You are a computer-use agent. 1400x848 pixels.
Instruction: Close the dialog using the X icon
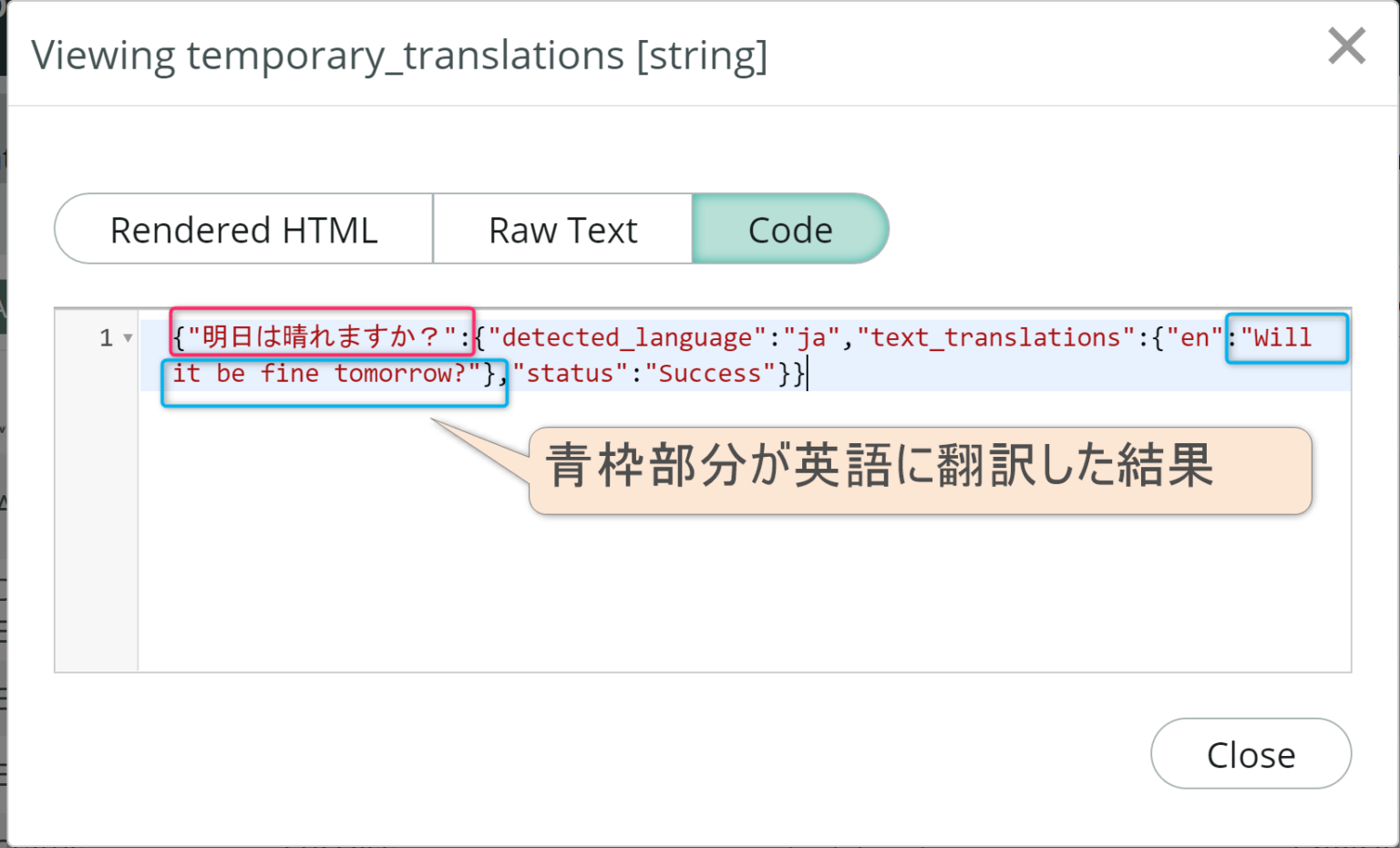coord(1346,46)
